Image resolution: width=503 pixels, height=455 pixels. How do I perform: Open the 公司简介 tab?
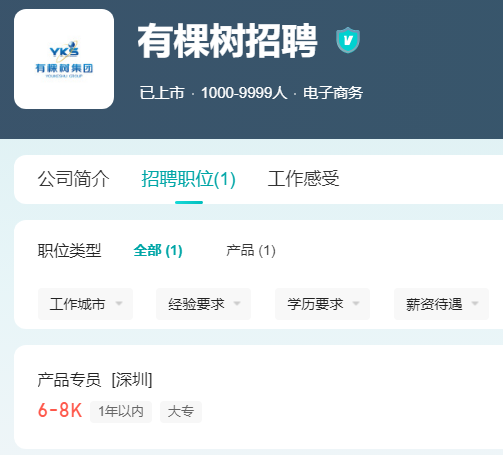coord(73,179)
